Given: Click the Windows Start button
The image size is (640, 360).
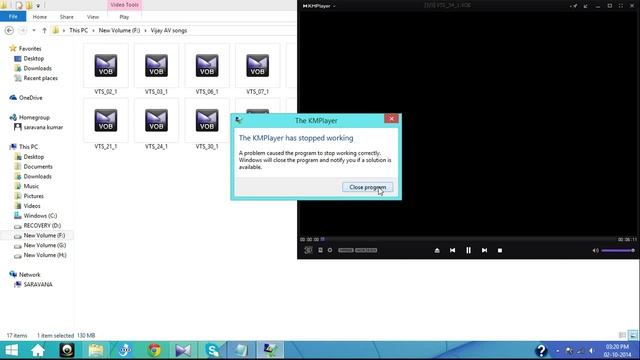Looking at the screenshot, I should pyautogui.click(x=11, y=350).
